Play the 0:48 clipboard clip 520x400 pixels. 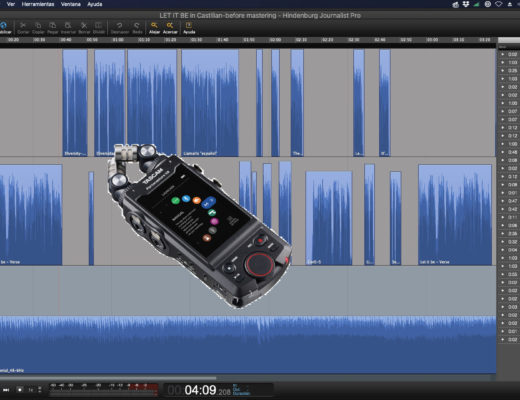pos(503,152)
